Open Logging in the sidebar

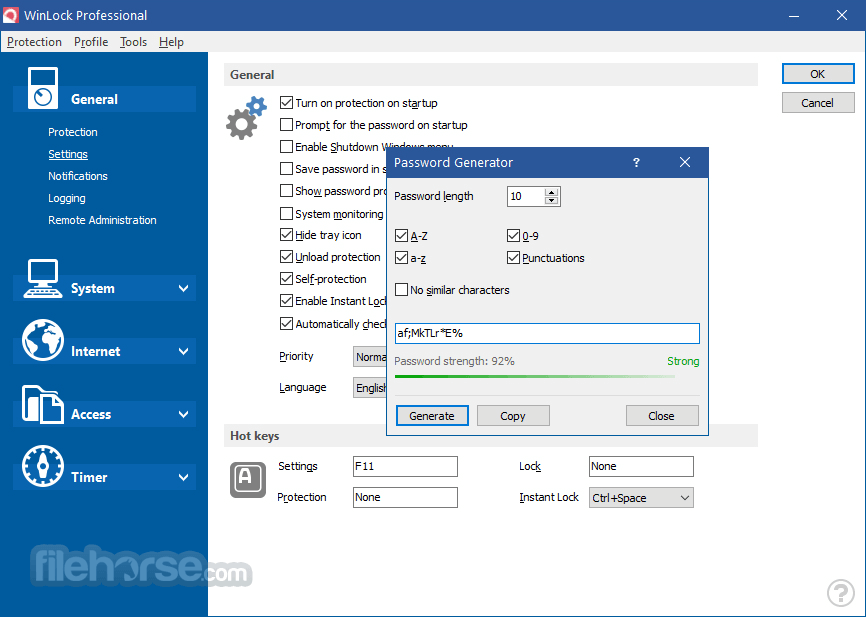[x=67, y=198]
